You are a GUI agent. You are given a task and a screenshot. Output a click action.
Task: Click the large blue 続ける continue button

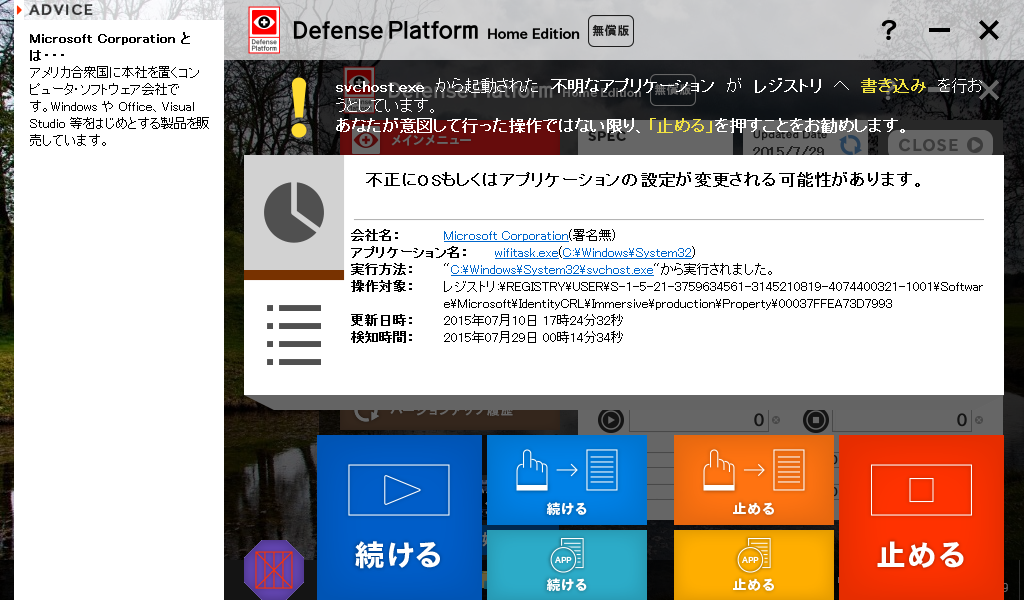pos(399,517)
